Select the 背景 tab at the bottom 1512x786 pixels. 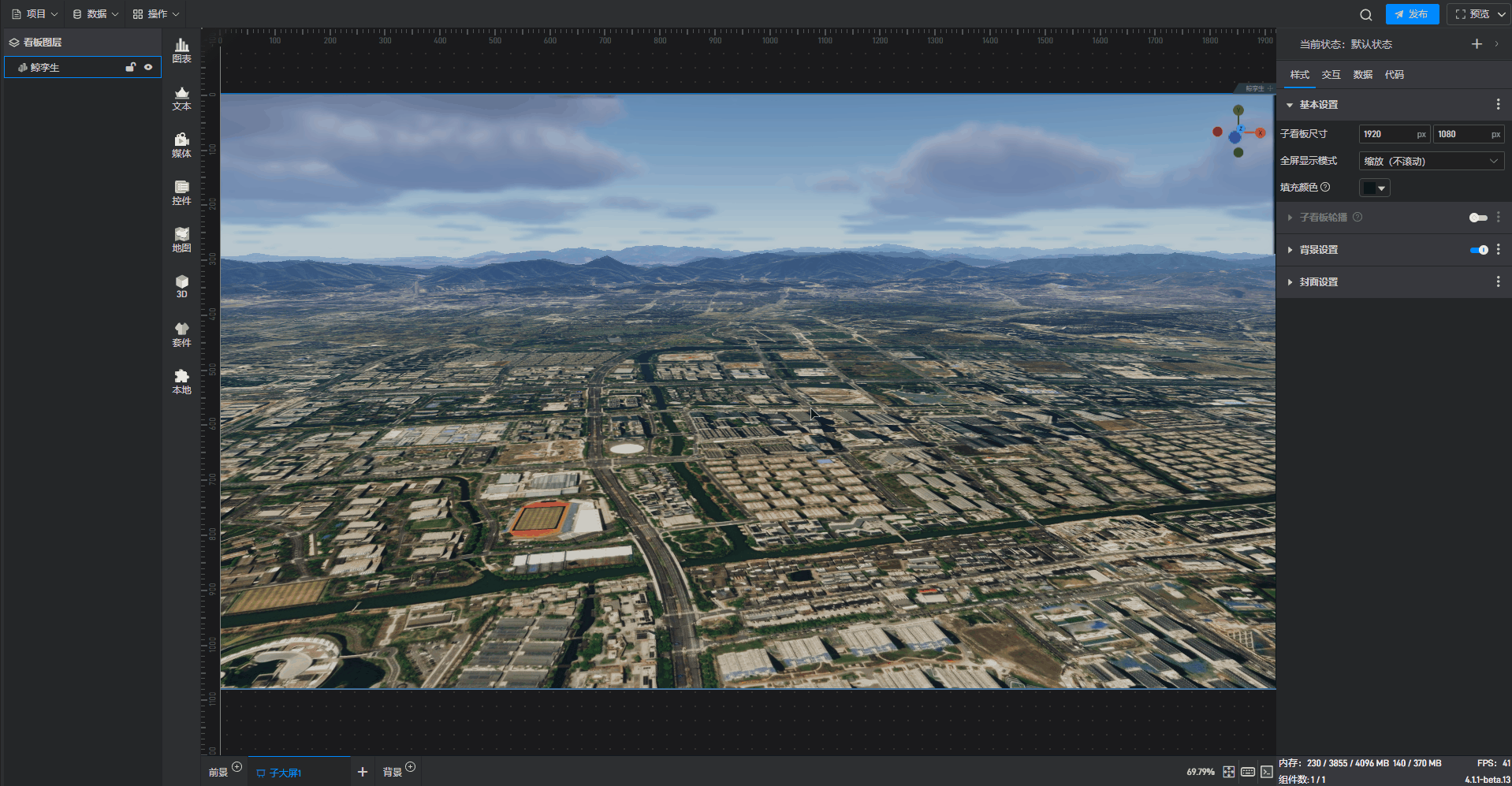[x=393, y=773]
